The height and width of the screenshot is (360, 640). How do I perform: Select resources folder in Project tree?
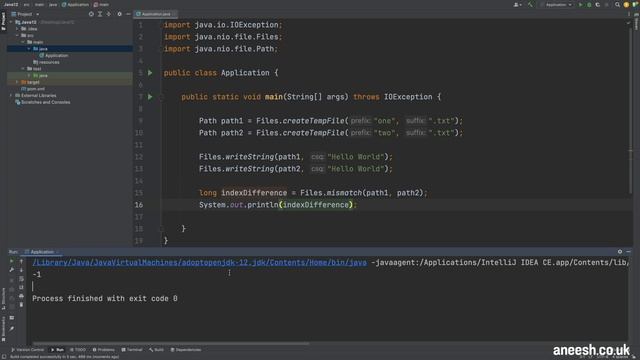46,62
